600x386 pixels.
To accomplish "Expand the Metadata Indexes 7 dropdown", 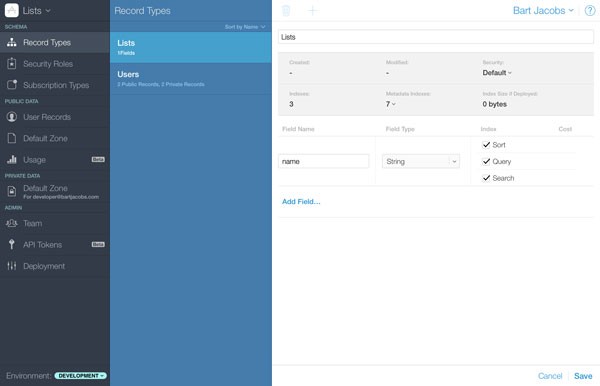I will [x=391, y=104].
